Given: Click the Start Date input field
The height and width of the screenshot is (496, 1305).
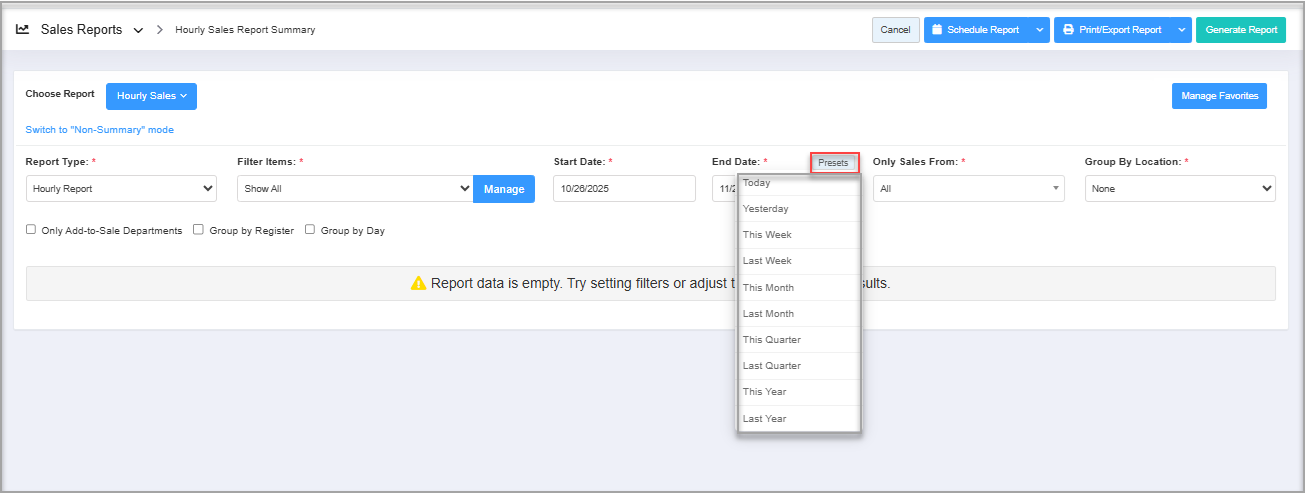Looking at the screenshot, I should click(623, 189).
